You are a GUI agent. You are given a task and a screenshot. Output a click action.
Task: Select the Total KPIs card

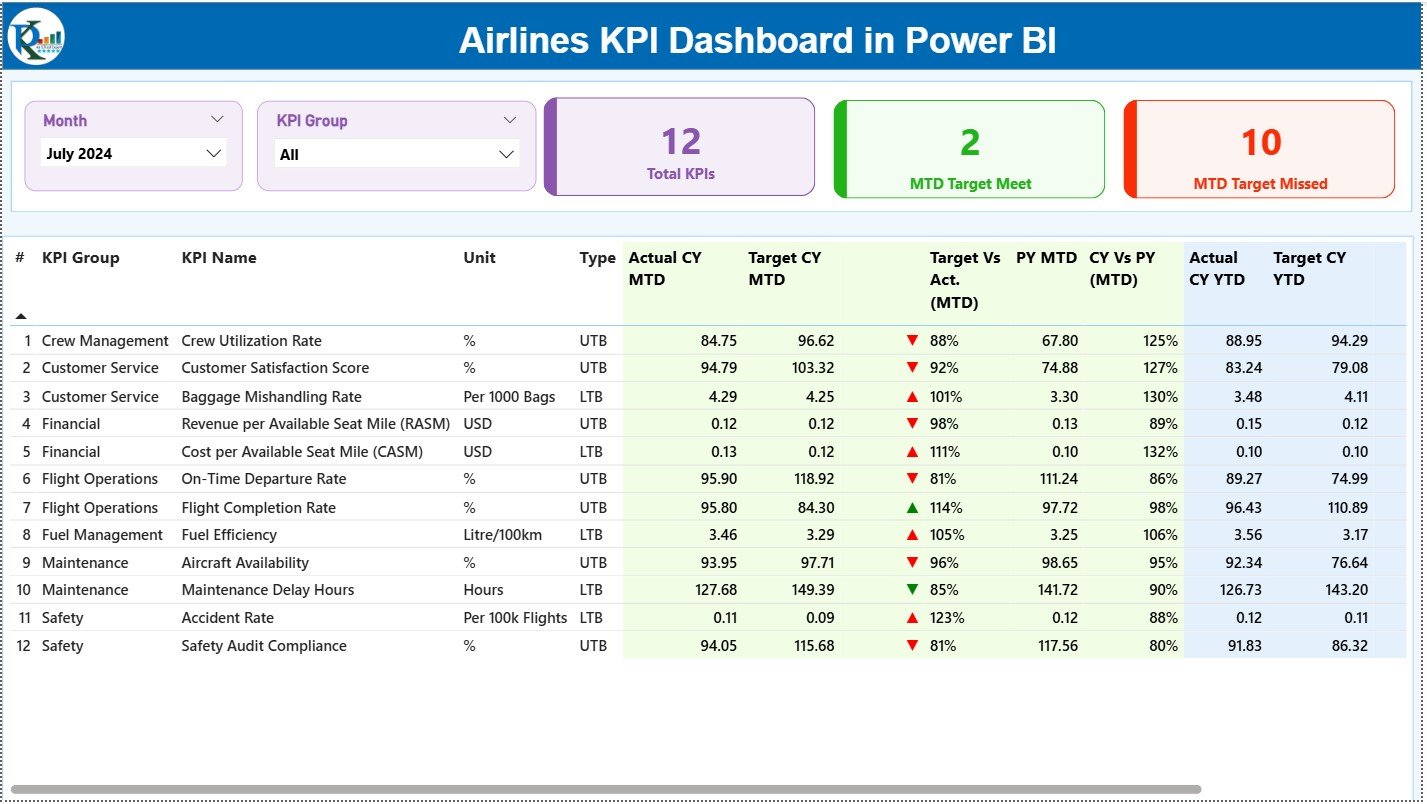679,147
